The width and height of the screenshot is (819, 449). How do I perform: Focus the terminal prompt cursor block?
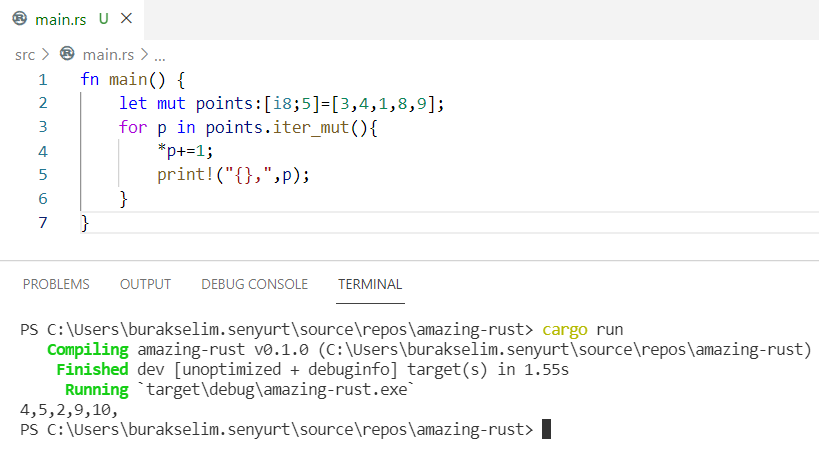tap(546, 429)
